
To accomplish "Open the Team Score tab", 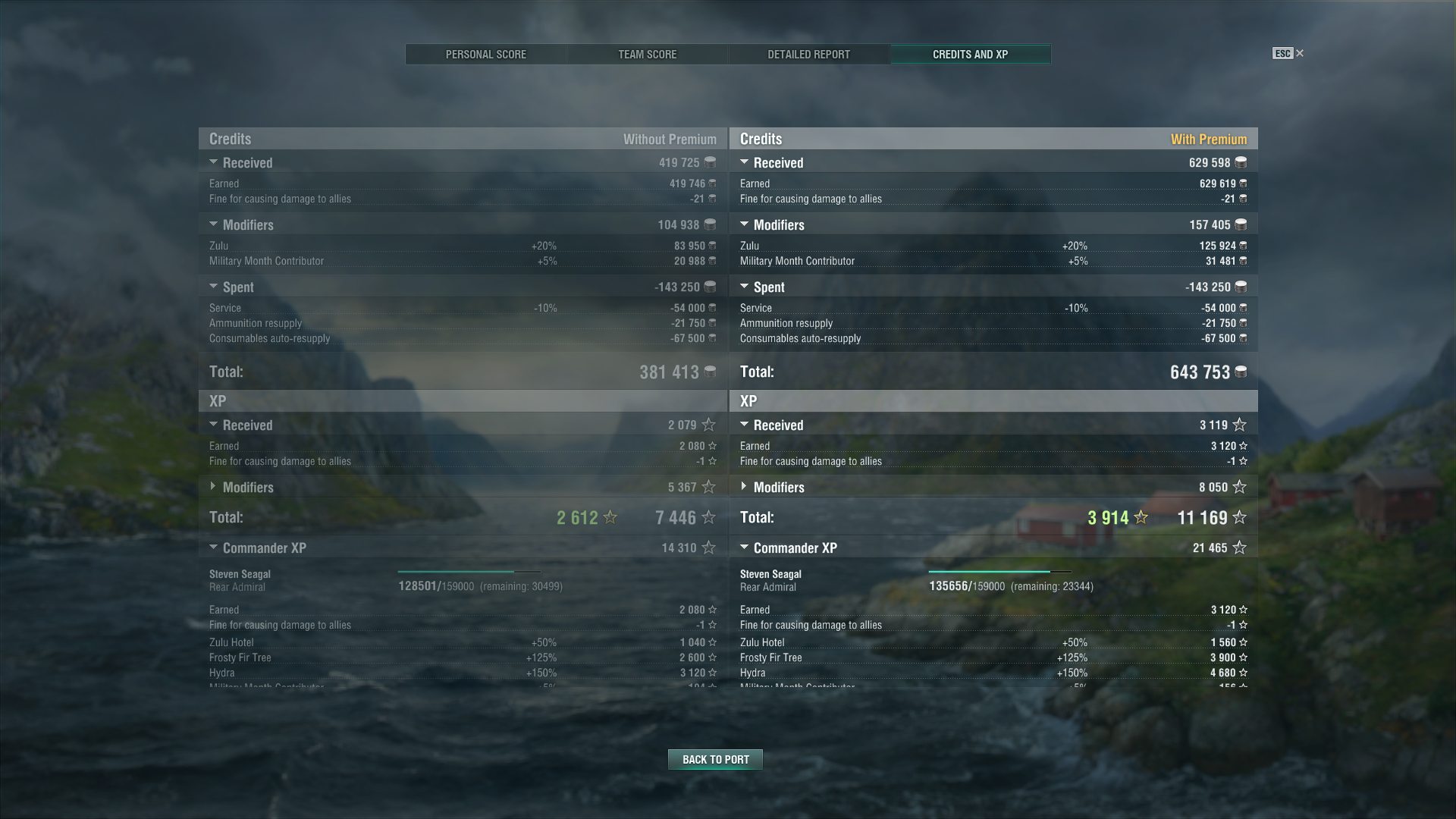I will pos(648,54).
